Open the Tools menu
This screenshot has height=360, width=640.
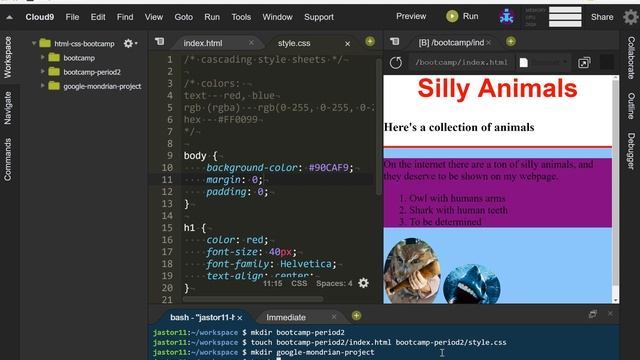click(x=241, y=17)
